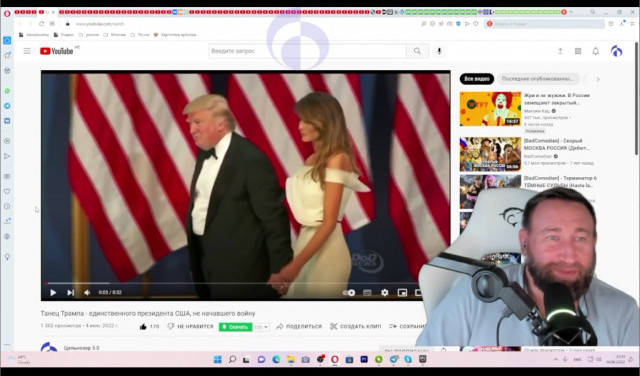Toggle subtitles in the video player
The image size is (640, 376).
[x=367, y=292]
